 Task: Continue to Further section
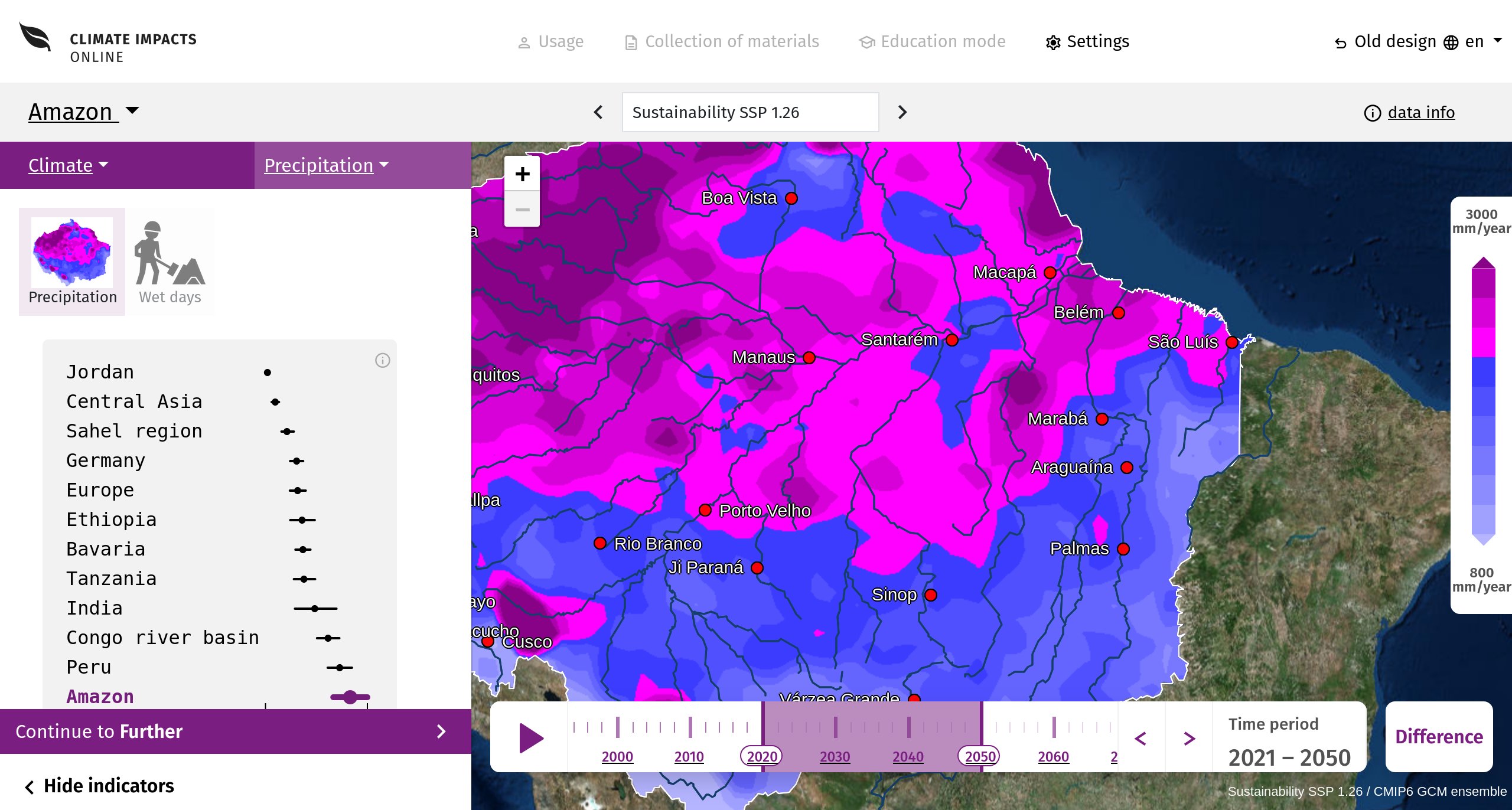[236, 731]
